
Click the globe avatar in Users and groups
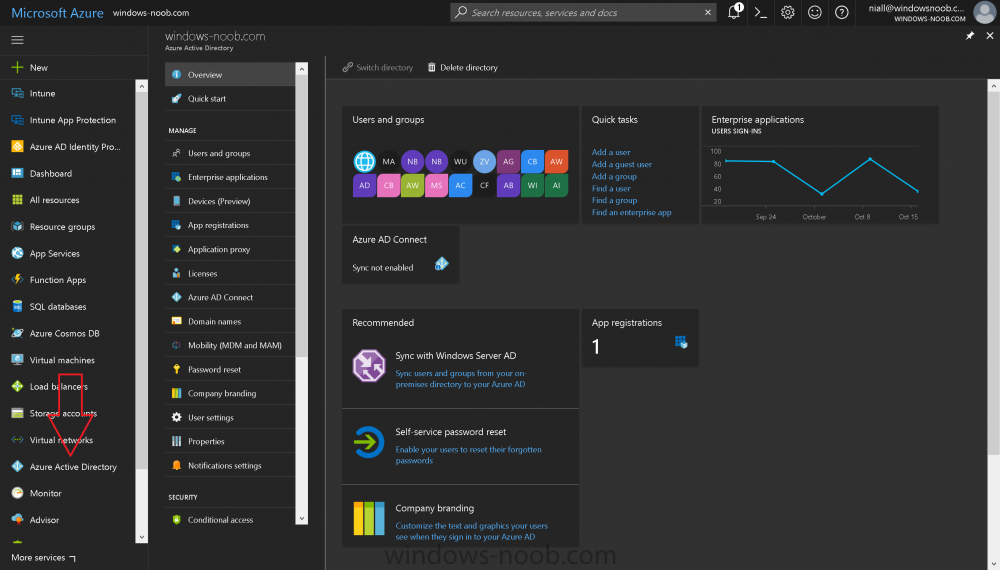(364, 161)
